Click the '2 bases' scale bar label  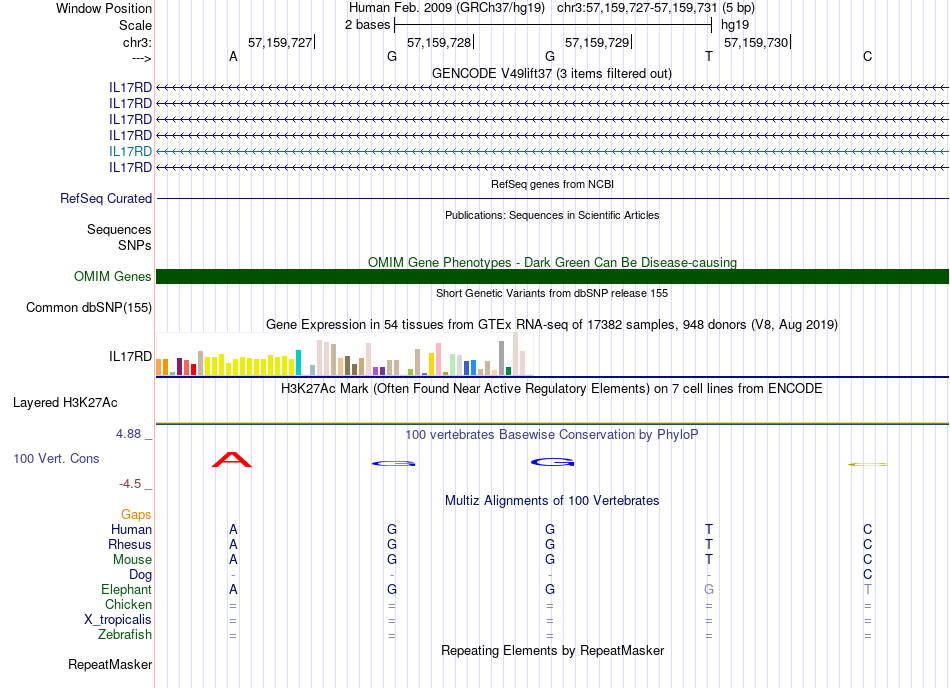(367, 25)
